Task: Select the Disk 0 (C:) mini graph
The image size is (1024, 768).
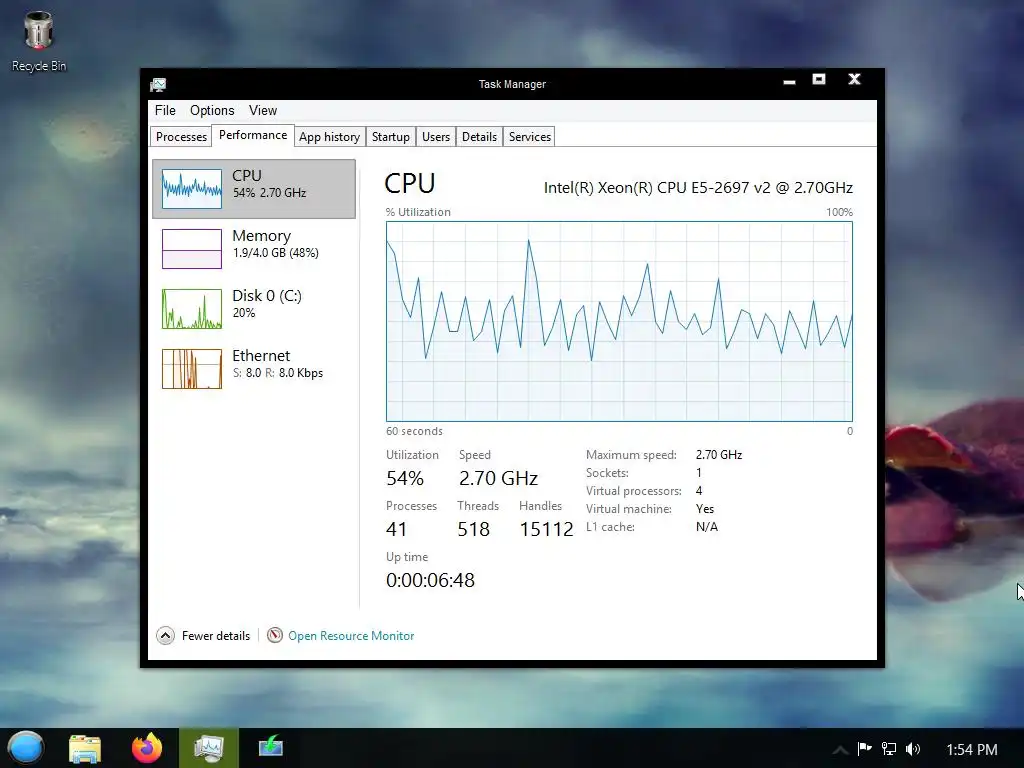Action: tap(192, 309)
